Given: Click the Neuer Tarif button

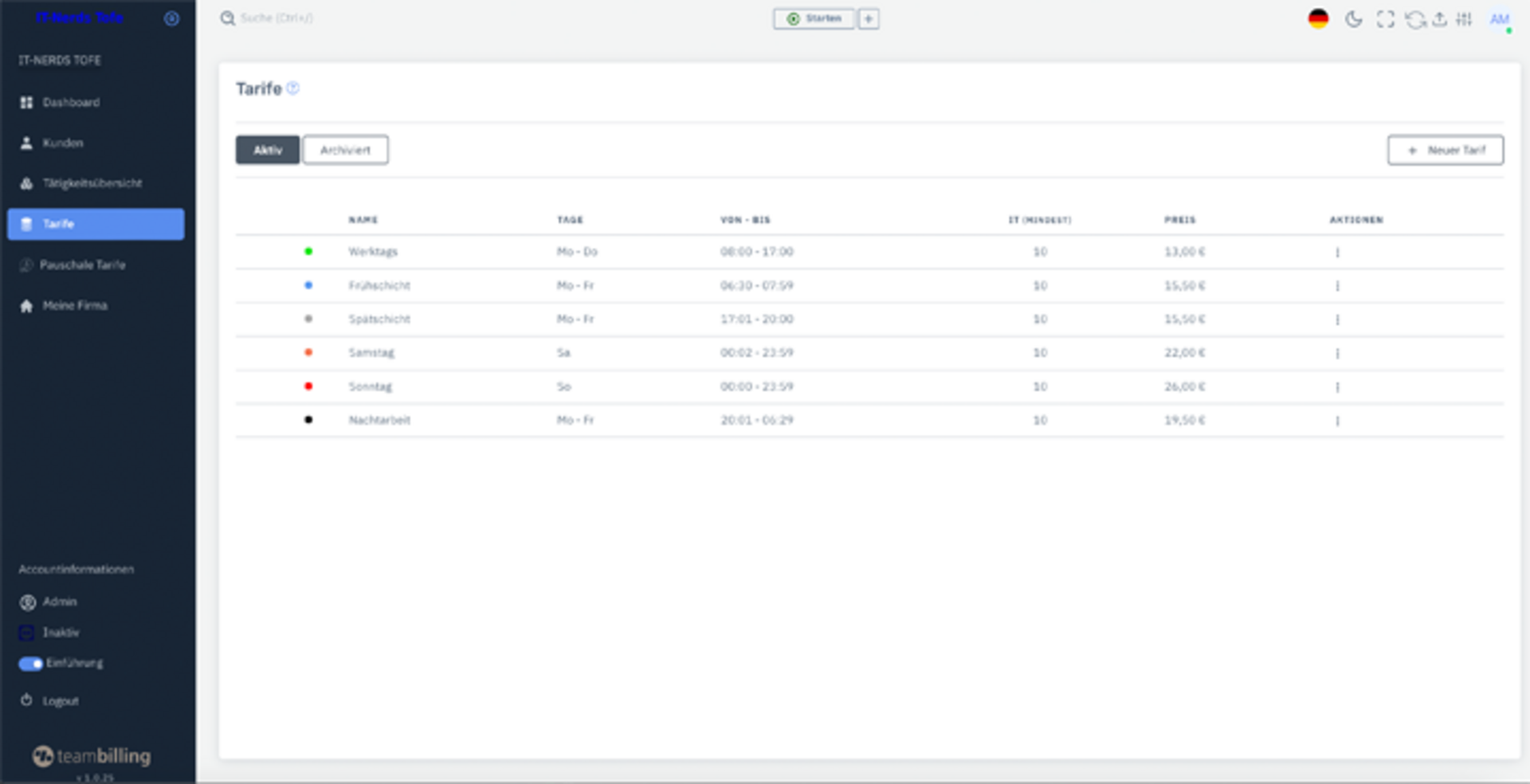Looking at the screenshot, I should [1445, 150].
